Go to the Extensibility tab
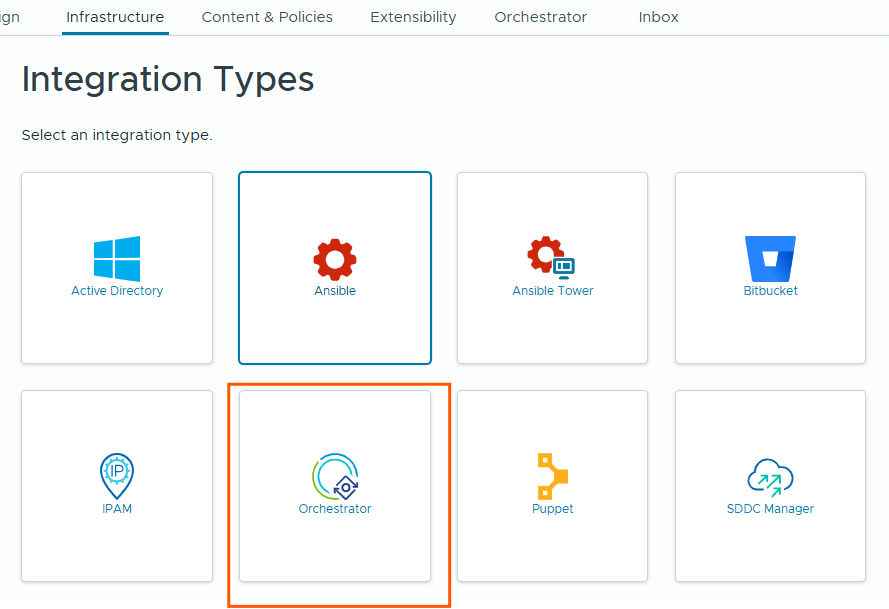The image size is (889, 609). pyautogui.click(x=413, y=17)
